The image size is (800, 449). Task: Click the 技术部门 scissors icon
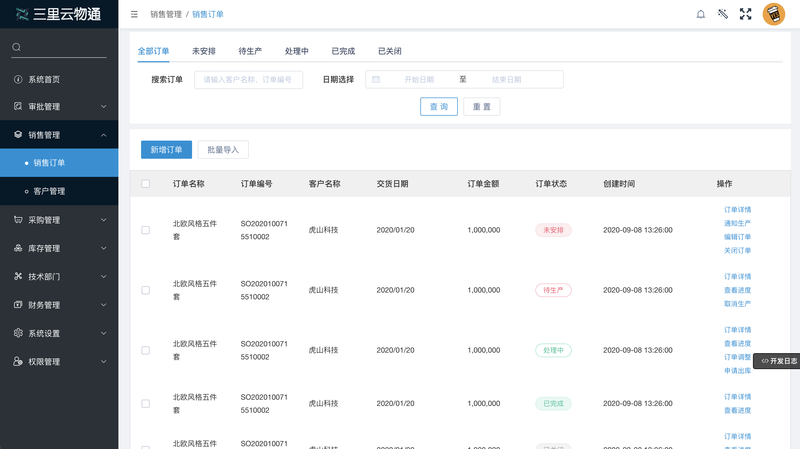coord(18,276)
